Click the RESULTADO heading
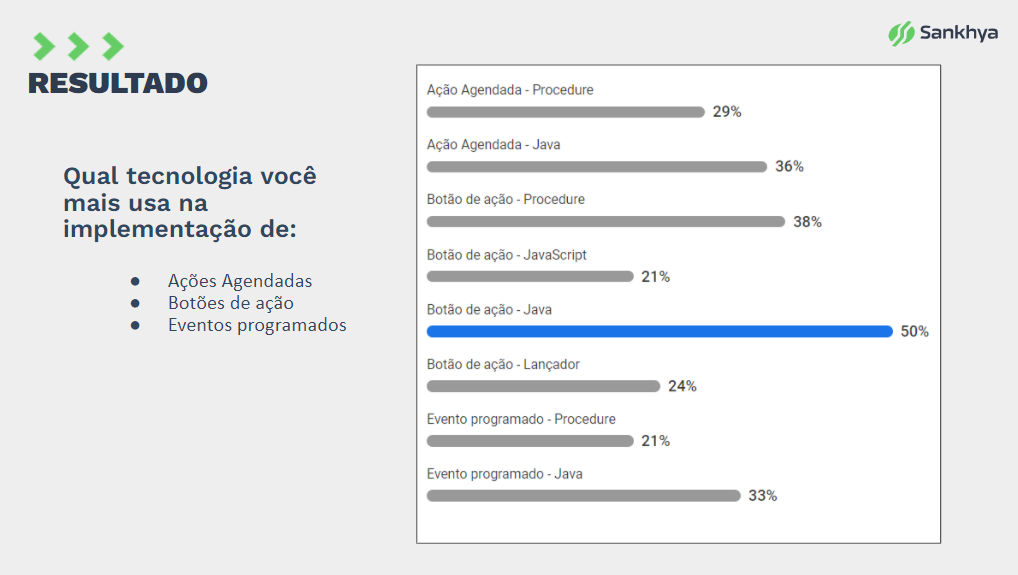This screenshot has width=1018, height=575. click(x=118, y=83)
